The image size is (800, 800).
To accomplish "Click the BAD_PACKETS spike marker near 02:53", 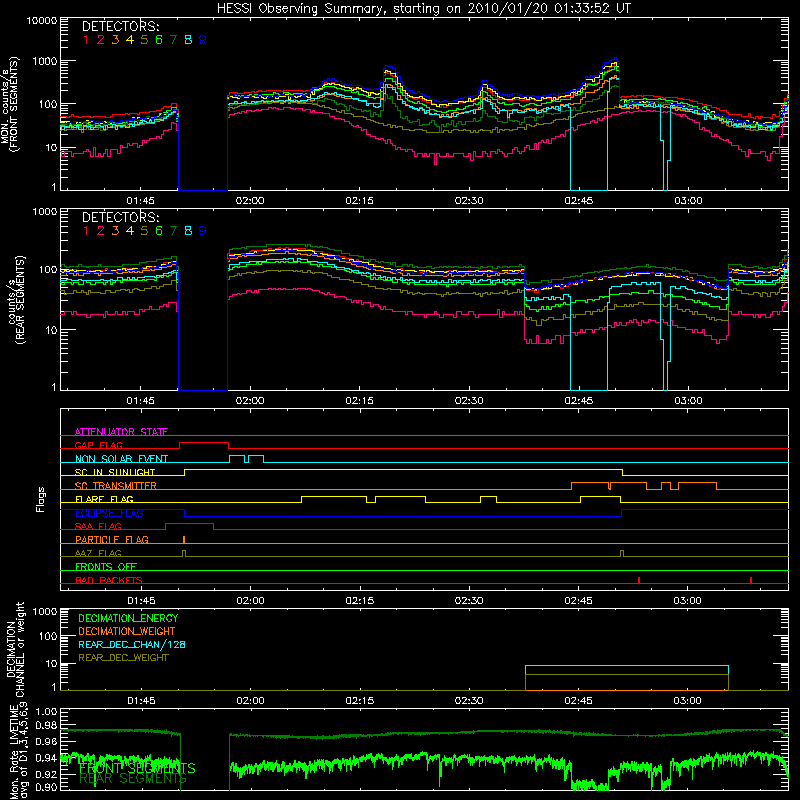I will 639,580.
